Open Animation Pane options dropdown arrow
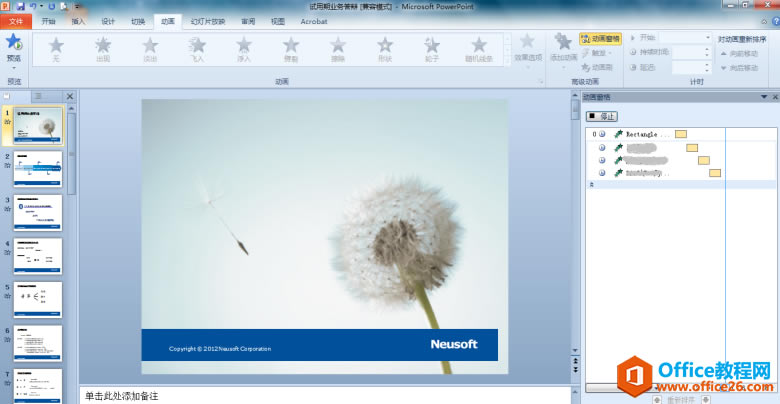The height and width of the screenshot is (404, 780). 764,97
